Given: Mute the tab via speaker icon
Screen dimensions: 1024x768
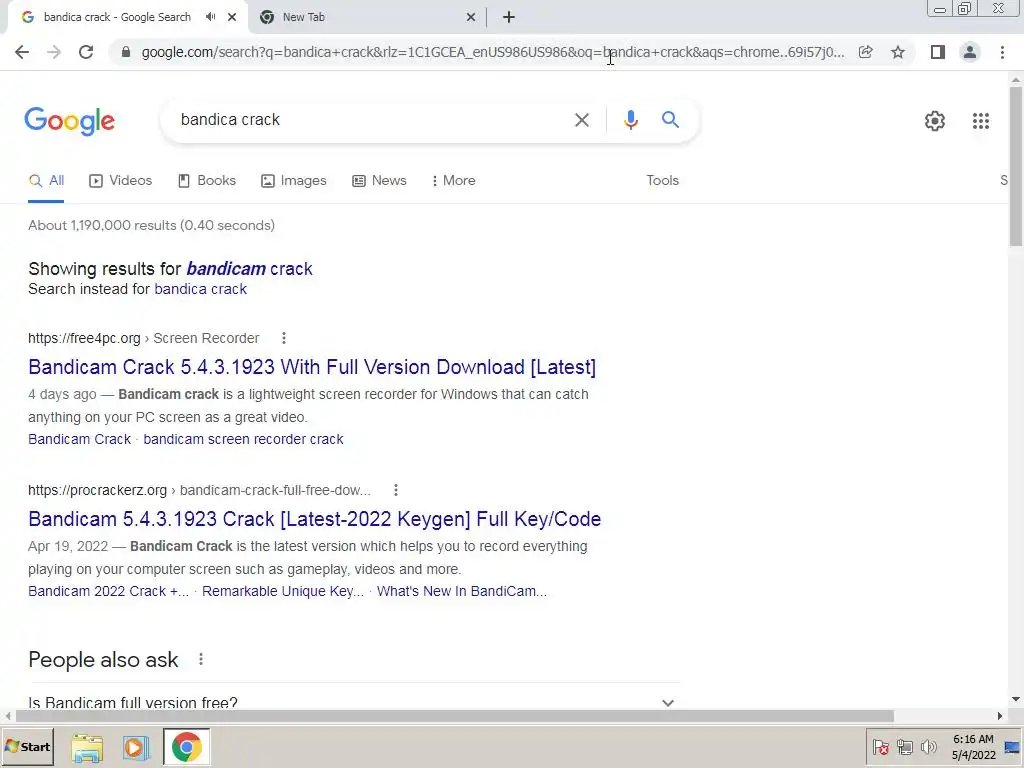Looking at the screenshot, I should pyautogui.click(x=210, y=17).
